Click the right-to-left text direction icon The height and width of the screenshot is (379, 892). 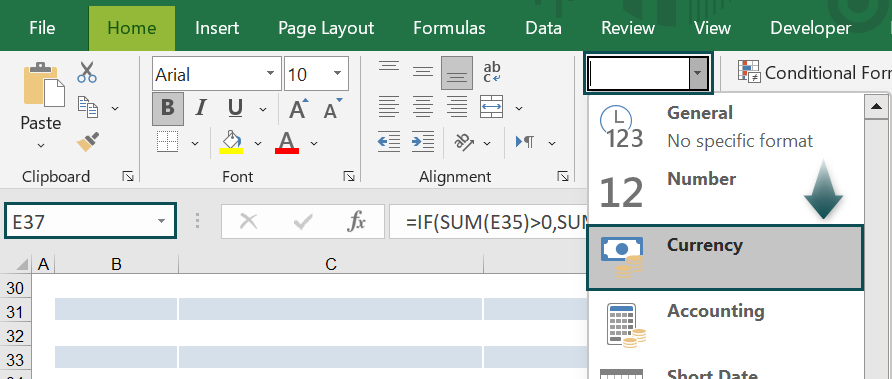[x=525, y=142]
